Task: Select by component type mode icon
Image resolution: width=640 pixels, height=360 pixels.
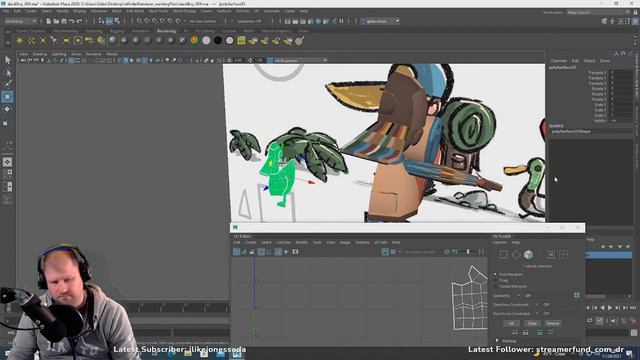Action: [x=117, y=21]
